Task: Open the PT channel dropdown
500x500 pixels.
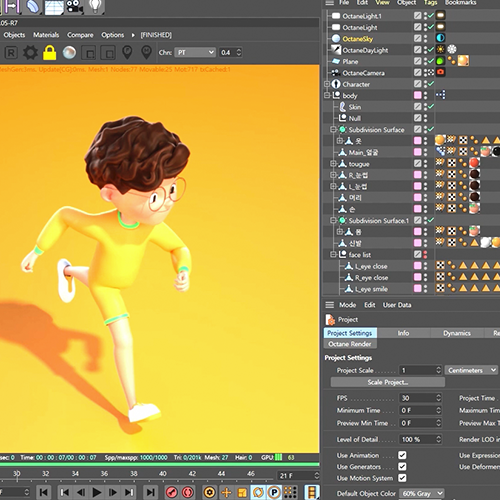Action: [x=195, y=52]
